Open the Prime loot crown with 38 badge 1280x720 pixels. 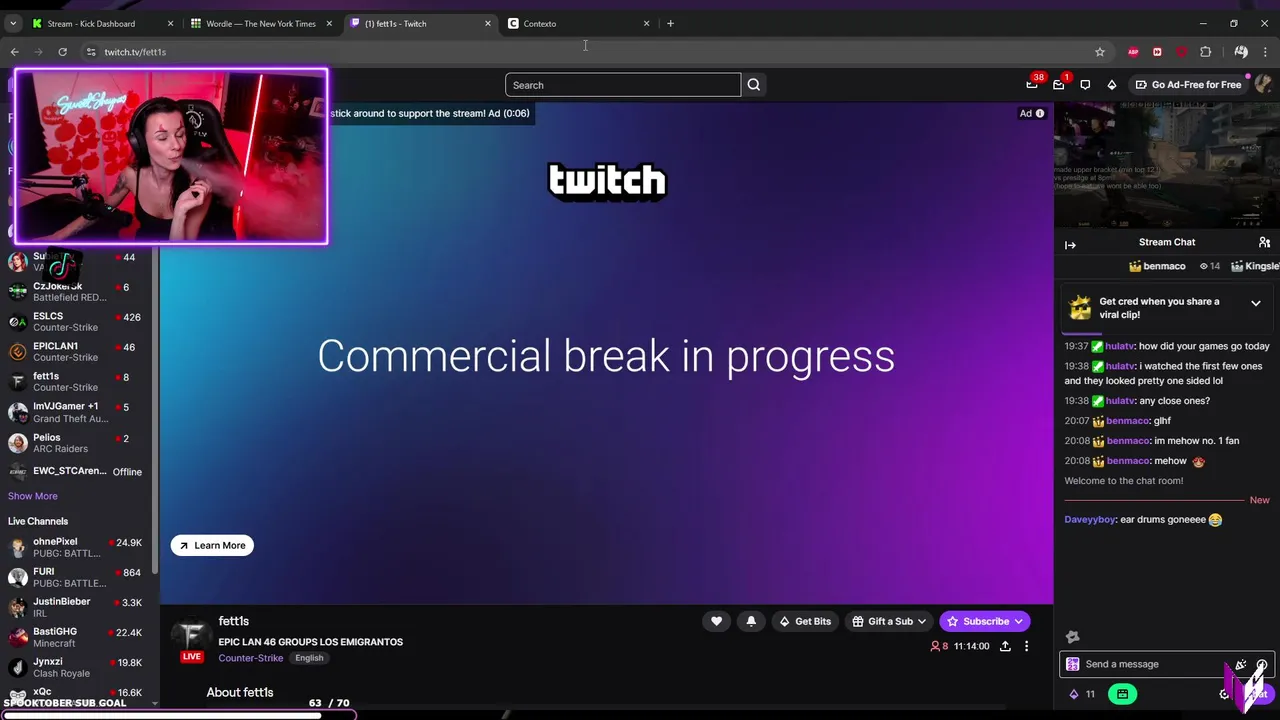click(x=1032, y=85)
